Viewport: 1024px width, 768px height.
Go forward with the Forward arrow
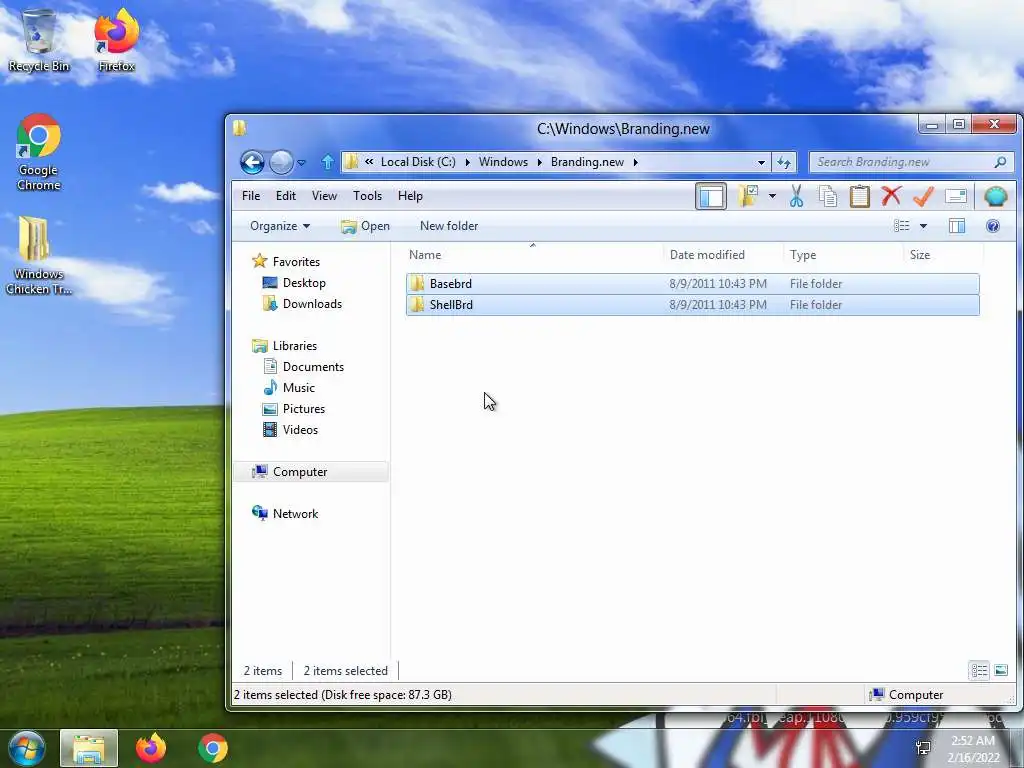coord(281,162)
